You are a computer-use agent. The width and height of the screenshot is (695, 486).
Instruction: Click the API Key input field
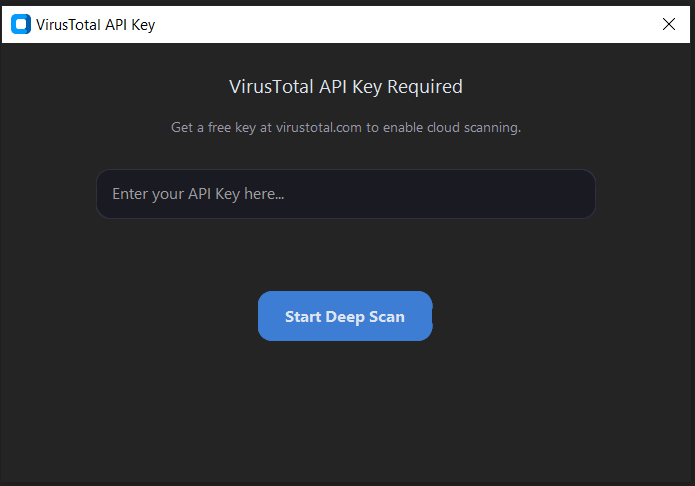coord(346,194)
